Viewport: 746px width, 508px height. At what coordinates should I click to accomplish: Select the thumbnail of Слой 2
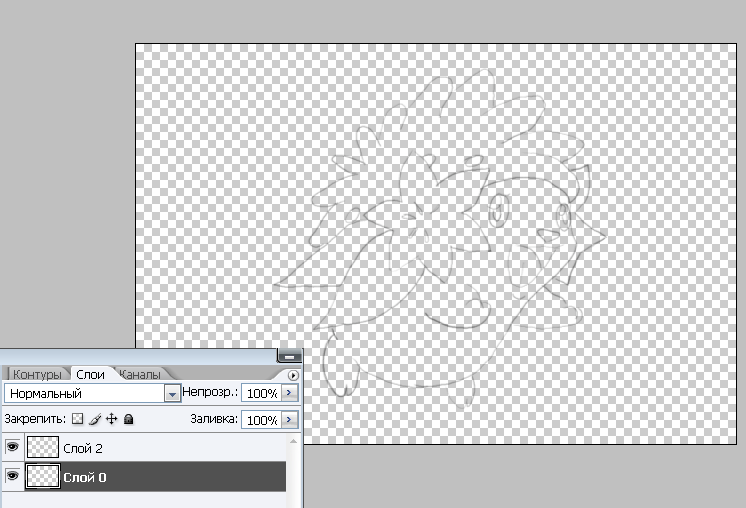click(x=42, y=447)
